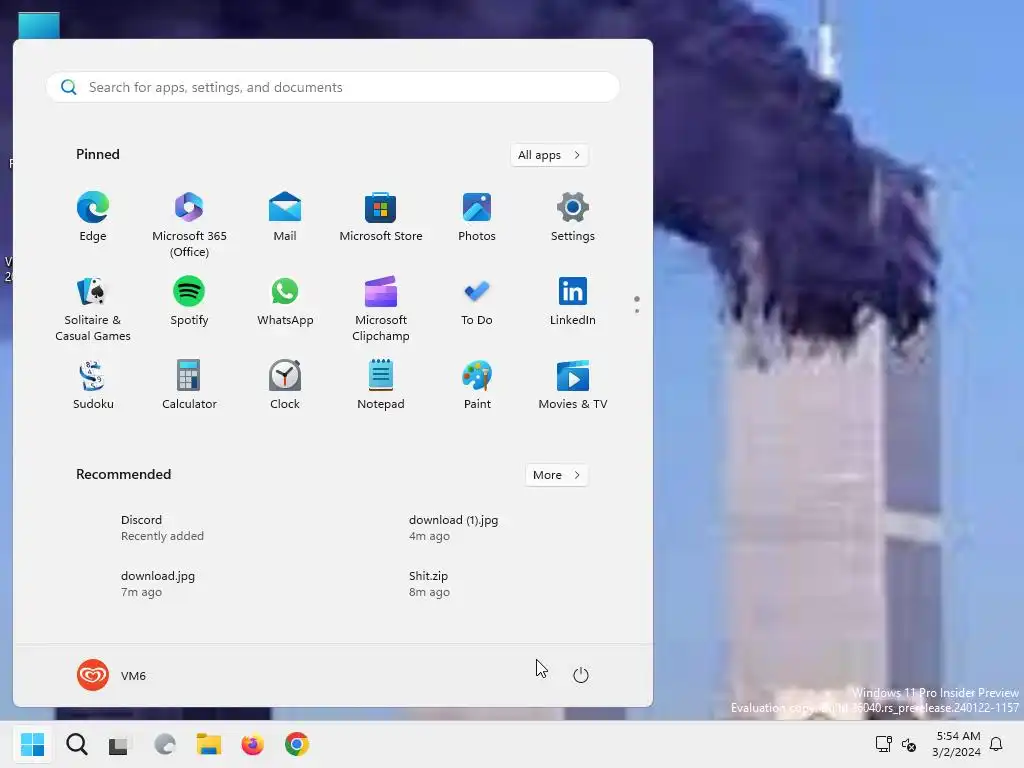The height and width of the screenshot is (768, 1024).
Task: Open Microsoft Clipchamp
Action: [x=381, y=309]
